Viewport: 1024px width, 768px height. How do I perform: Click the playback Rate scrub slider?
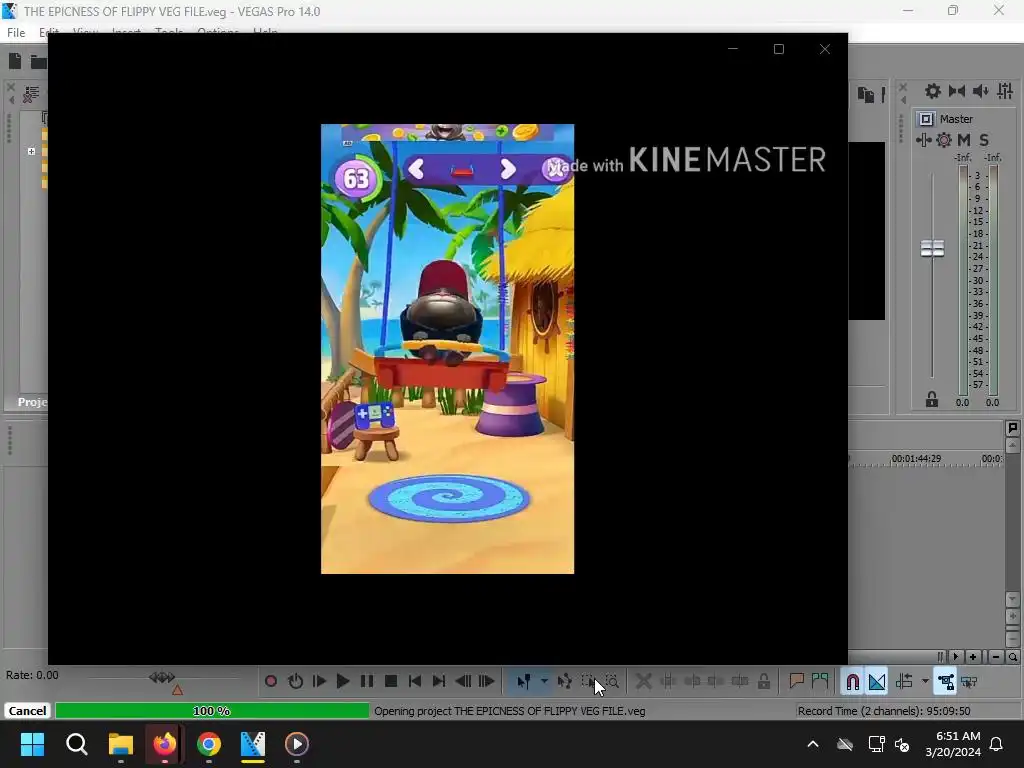[x=162, y=678]
